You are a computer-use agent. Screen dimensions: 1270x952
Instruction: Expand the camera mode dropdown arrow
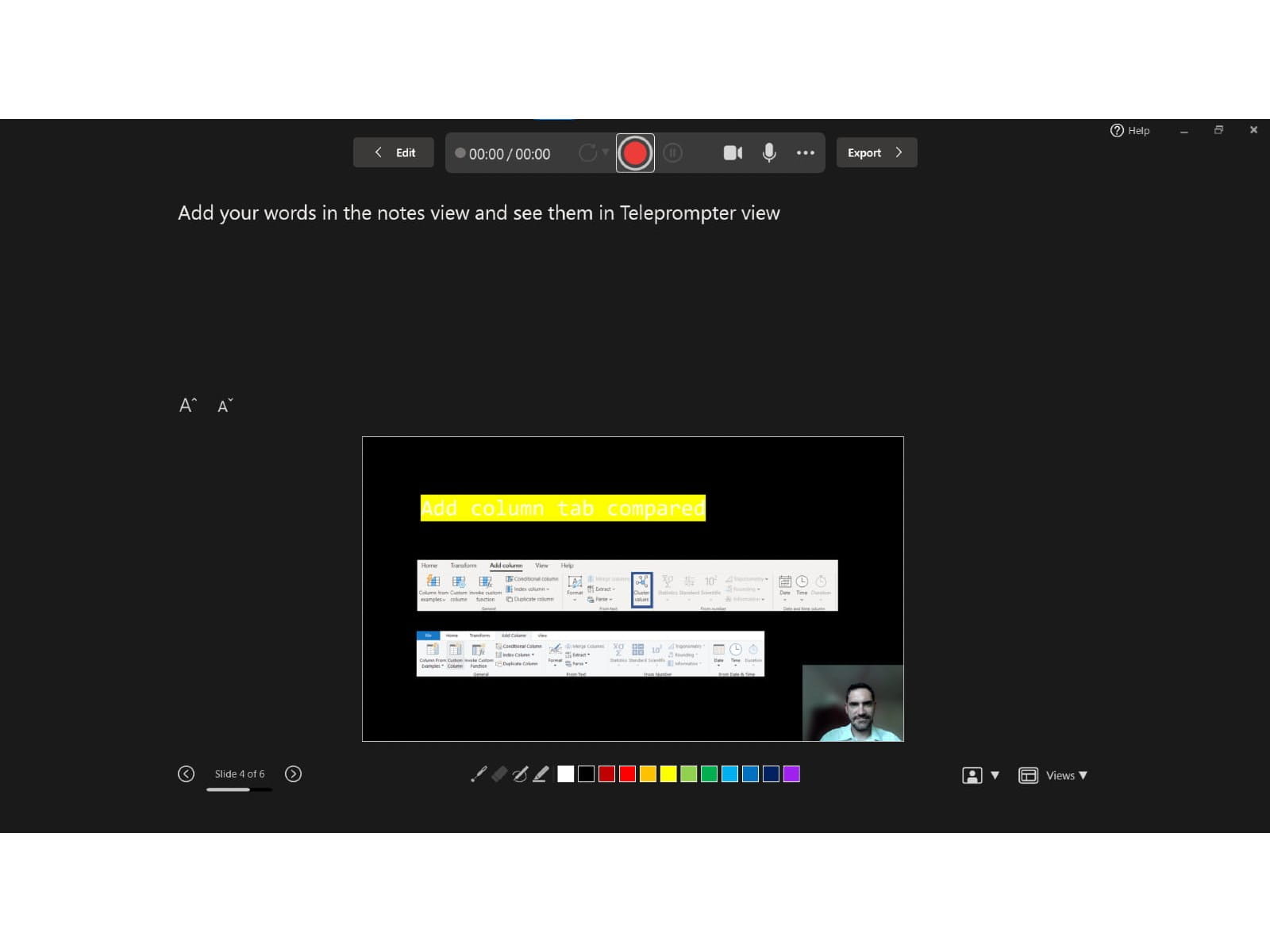coord(995,775)
